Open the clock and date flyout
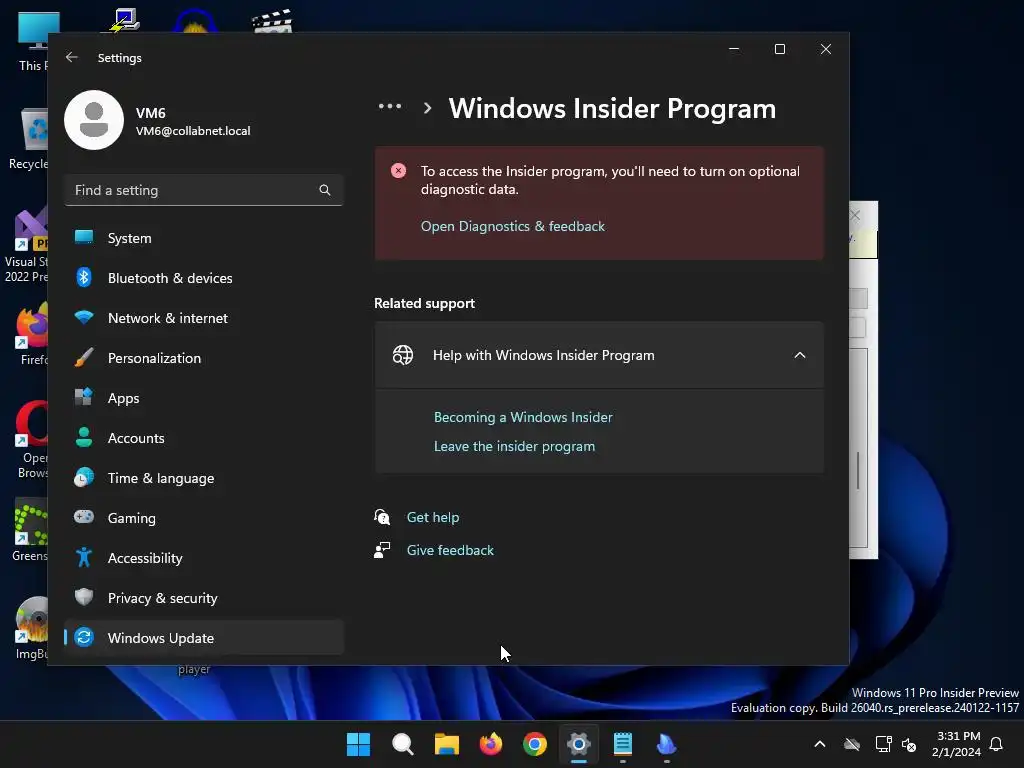The height and width of the screenshot is (768, 1024). [x=956, y=744]
